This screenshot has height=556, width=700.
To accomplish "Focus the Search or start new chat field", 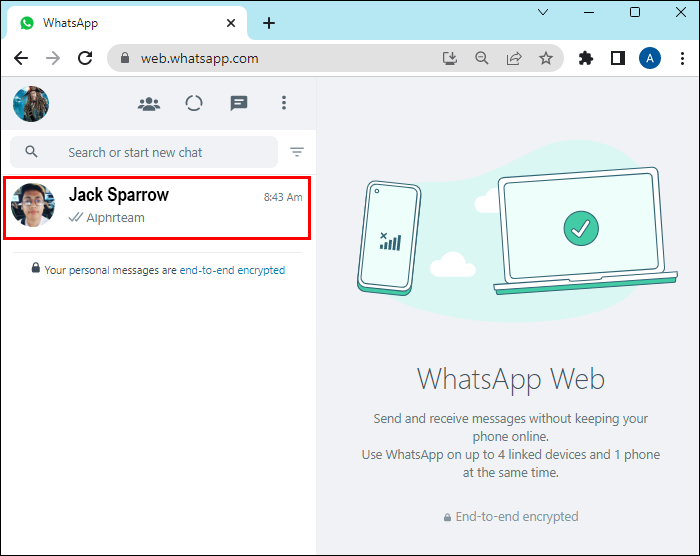I will click(x=144, y=152).
